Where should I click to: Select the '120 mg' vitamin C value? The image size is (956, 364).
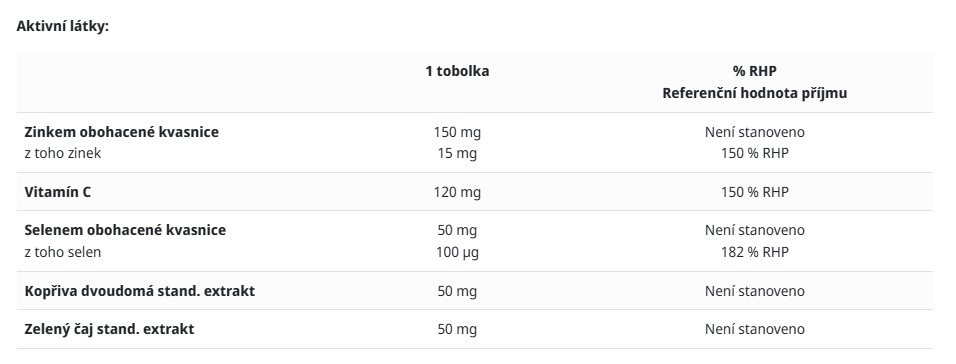(x=457, y=193)
